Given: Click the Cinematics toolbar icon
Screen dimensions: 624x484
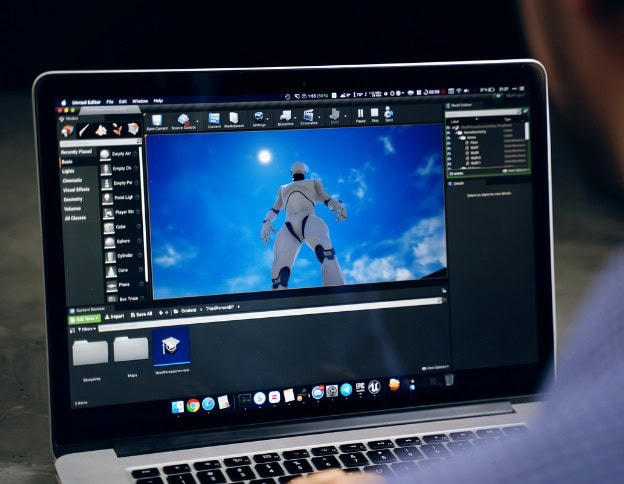Looking at the screenshot, I should coord(308,117).
